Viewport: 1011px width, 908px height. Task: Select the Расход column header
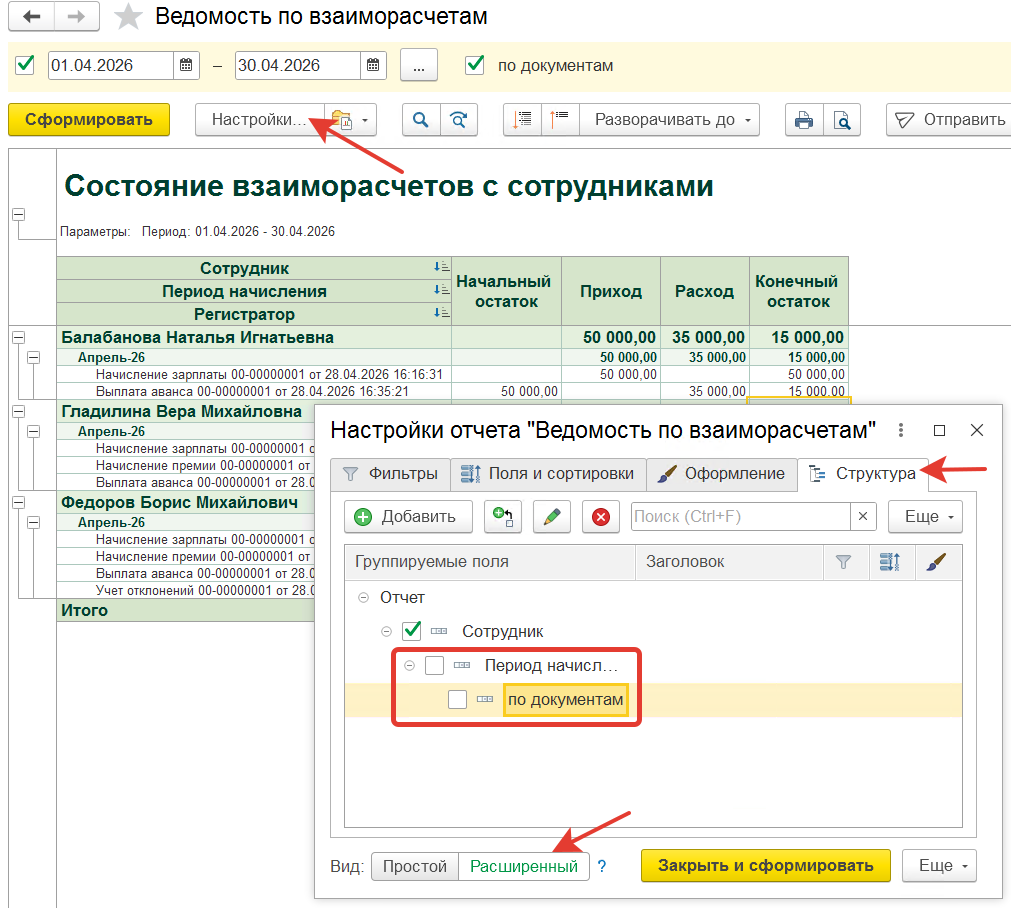click(705, 291)
